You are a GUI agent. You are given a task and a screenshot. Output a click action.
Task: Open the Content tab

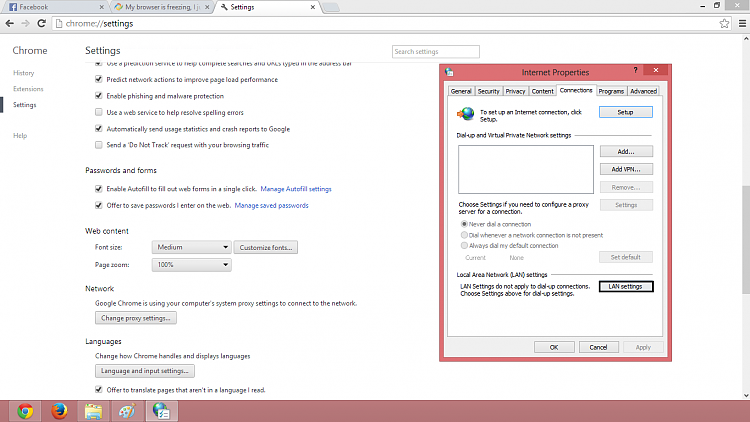542,91
